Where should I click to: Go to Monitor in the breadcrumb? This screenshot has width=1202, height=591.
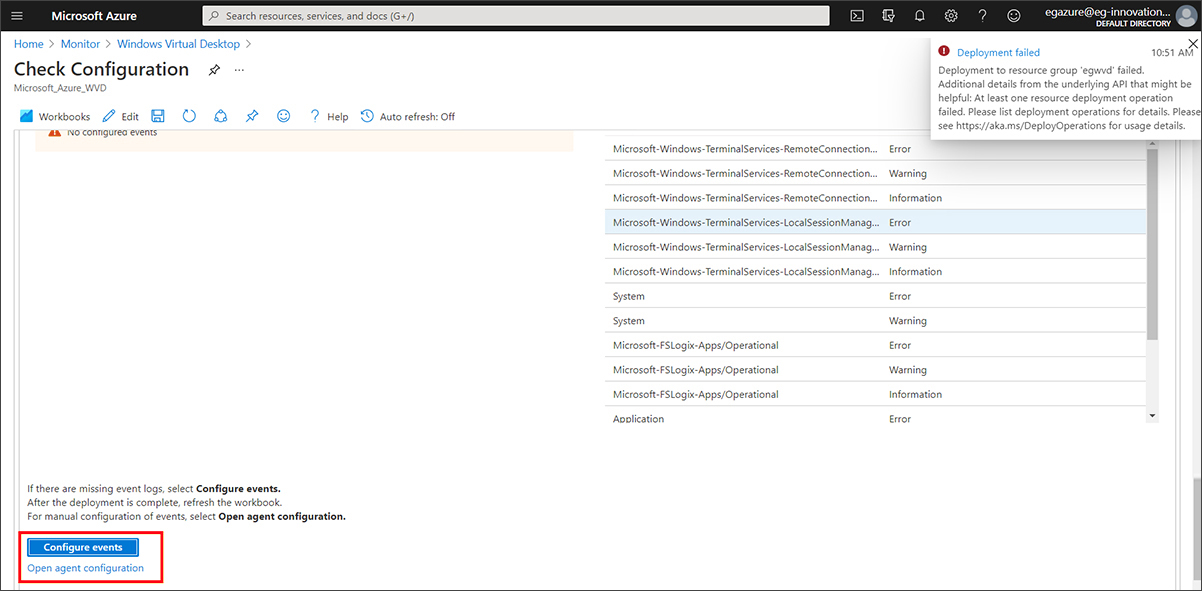pos(80,44)
